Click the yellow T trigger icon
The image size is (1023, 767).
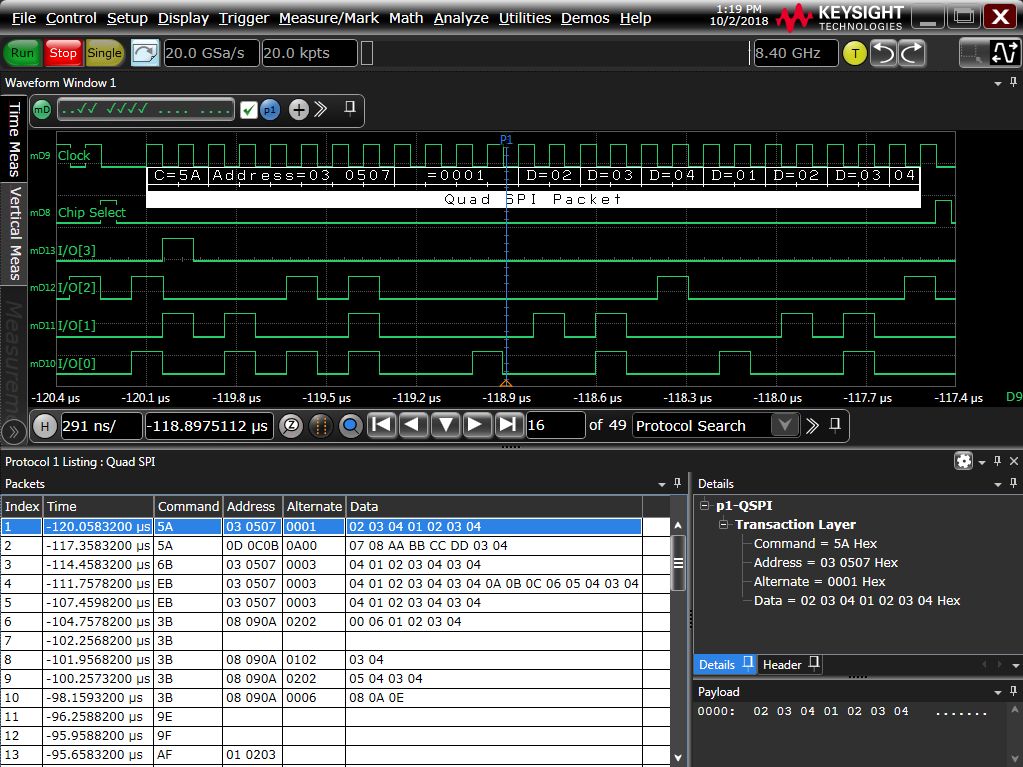(854, 54)
